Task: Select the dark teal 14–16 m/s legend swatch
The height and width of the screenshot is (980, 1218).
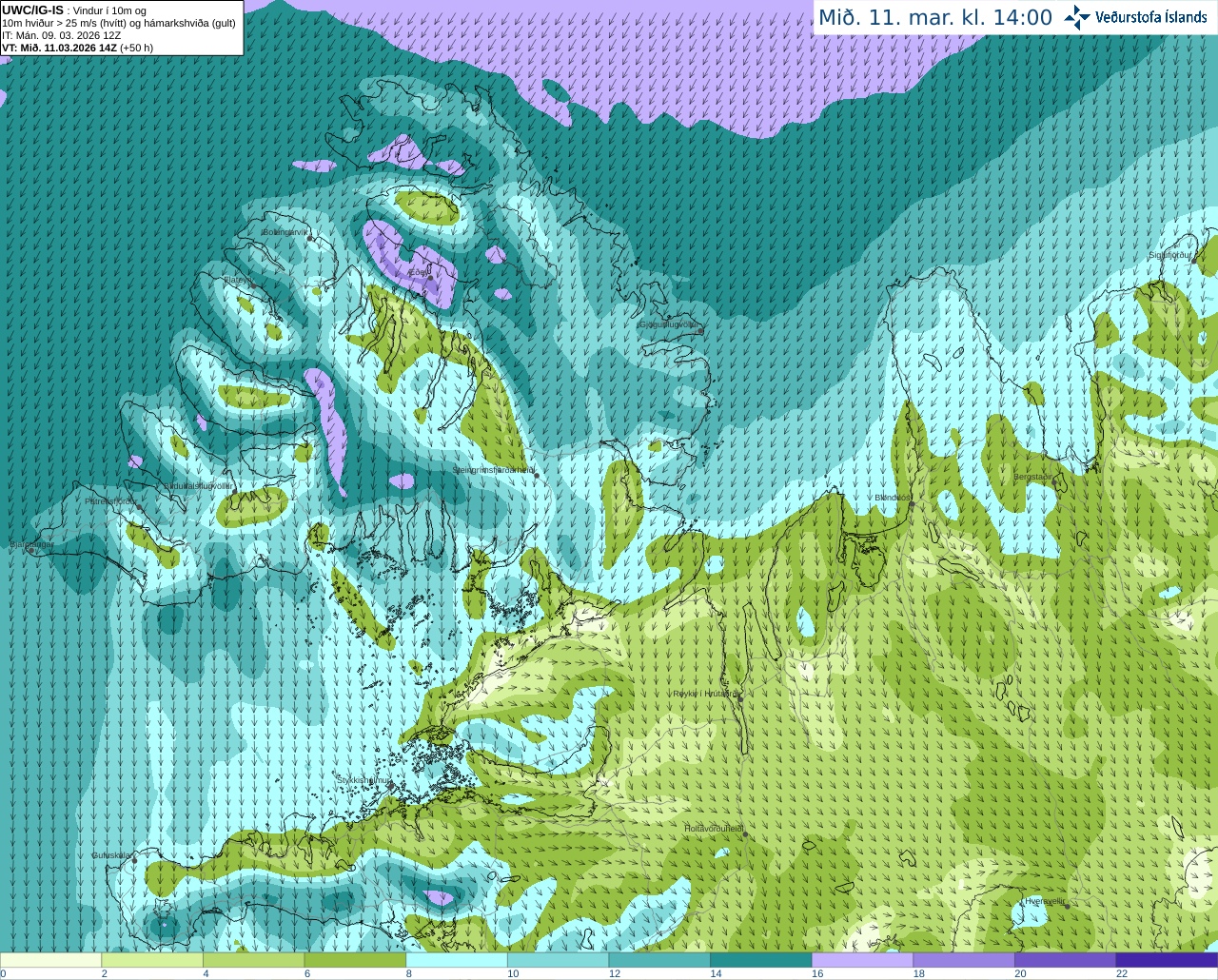Action: (x=761, y=960)
